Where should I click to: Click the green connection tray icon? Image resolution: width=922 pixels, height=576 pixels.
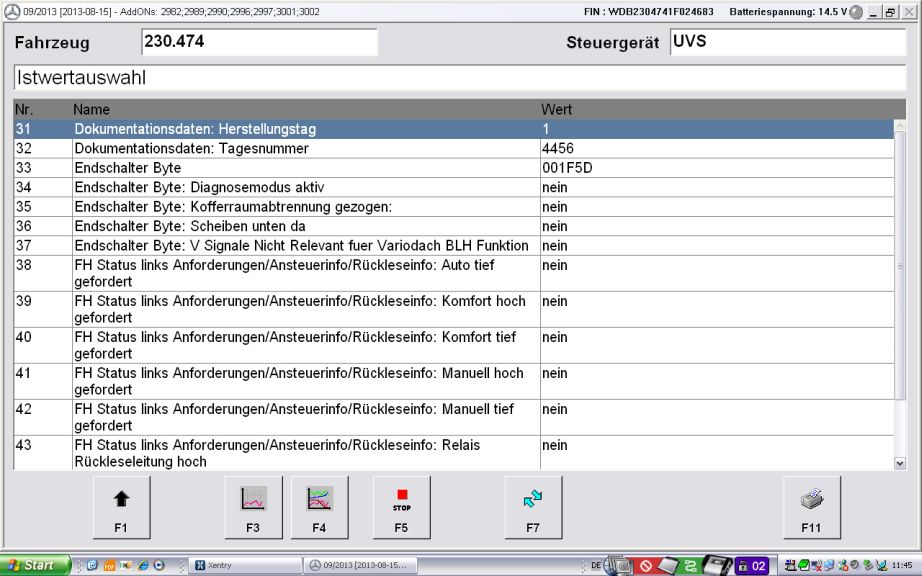coord(690,566)
